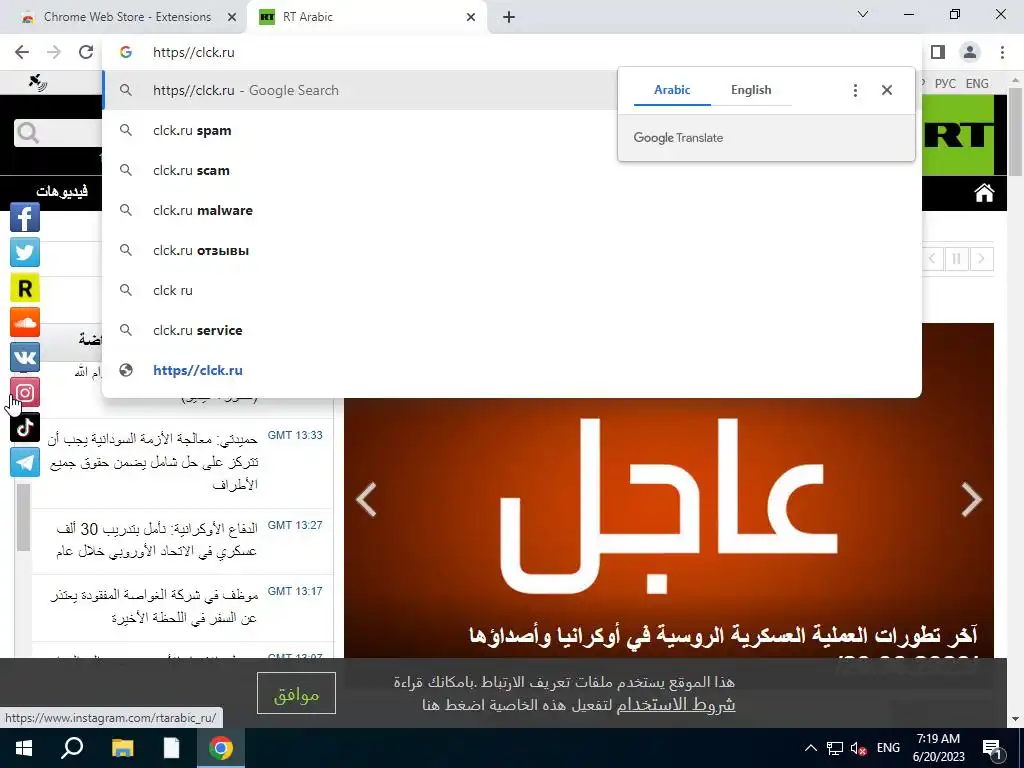
Task: Open RT Arabic Twitter icon
Action: point(25,252)
